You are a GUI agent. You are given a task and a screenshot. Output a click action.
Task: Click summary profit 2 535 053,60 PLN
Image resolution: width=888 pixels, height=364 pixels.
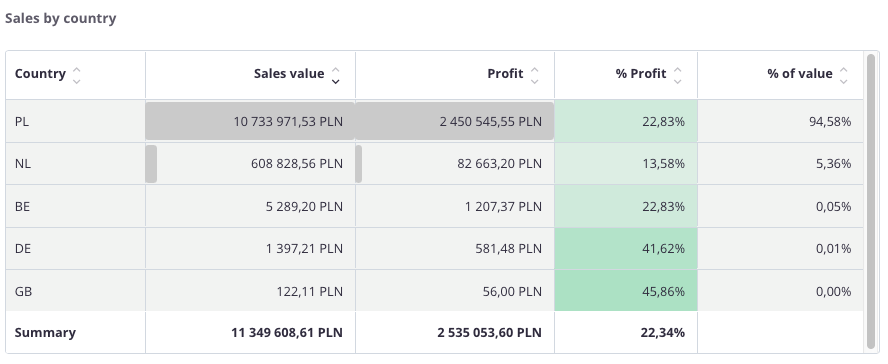[x=489, y=332]
